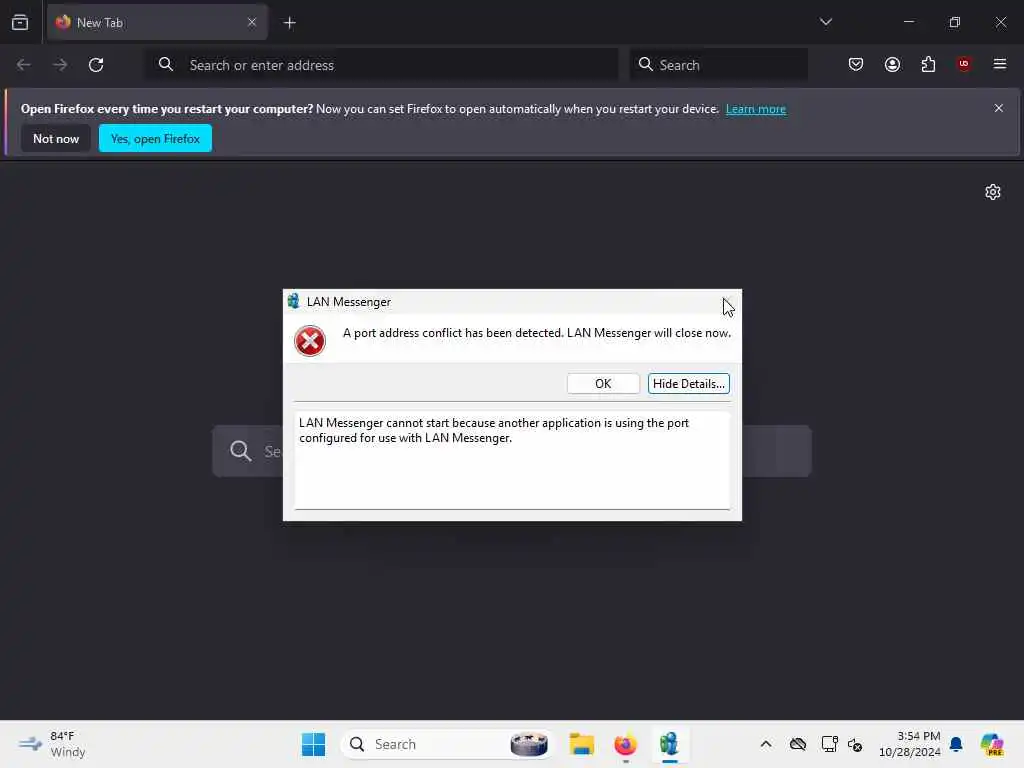Open the Learn more link
1024x768 pixels.
click(756, 109)
